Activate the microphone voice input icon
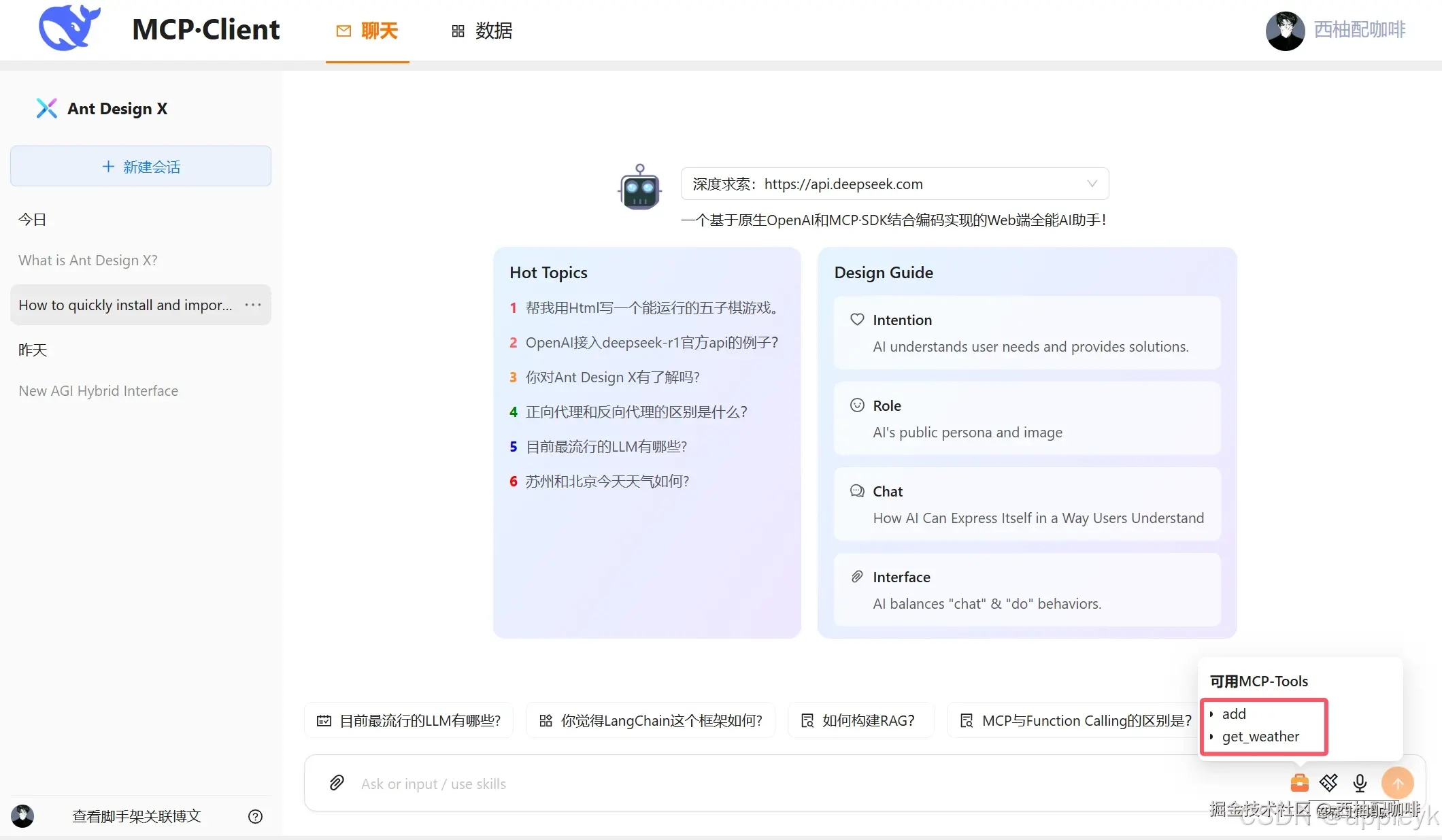1442x840 pixels. tap(1360, 783)
